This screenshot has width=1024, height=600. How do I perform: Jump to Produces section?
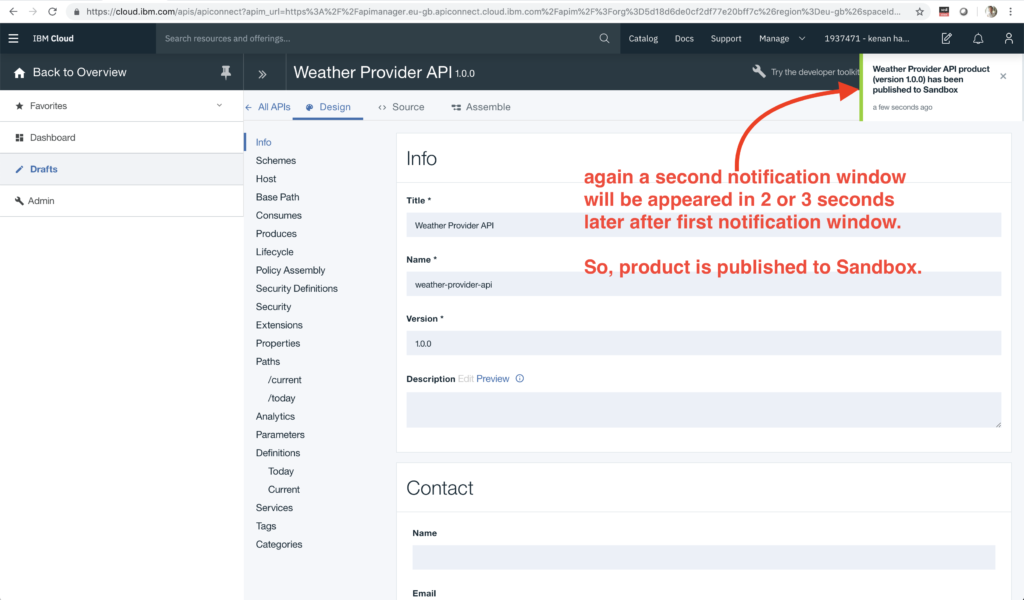coord(276,234)
